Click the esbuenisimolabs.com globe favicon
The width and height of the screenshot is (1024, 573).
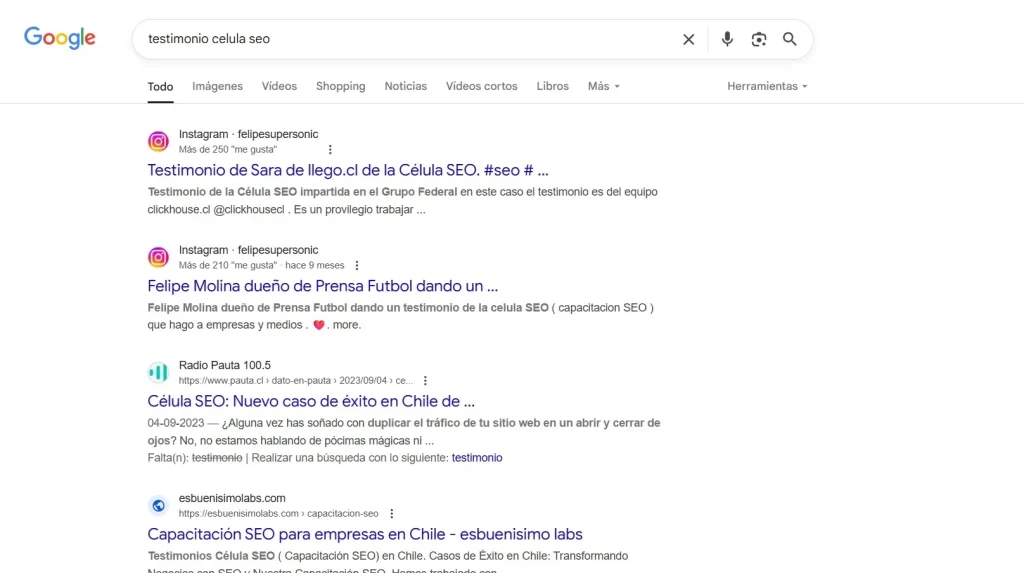[x=158, y=505]
